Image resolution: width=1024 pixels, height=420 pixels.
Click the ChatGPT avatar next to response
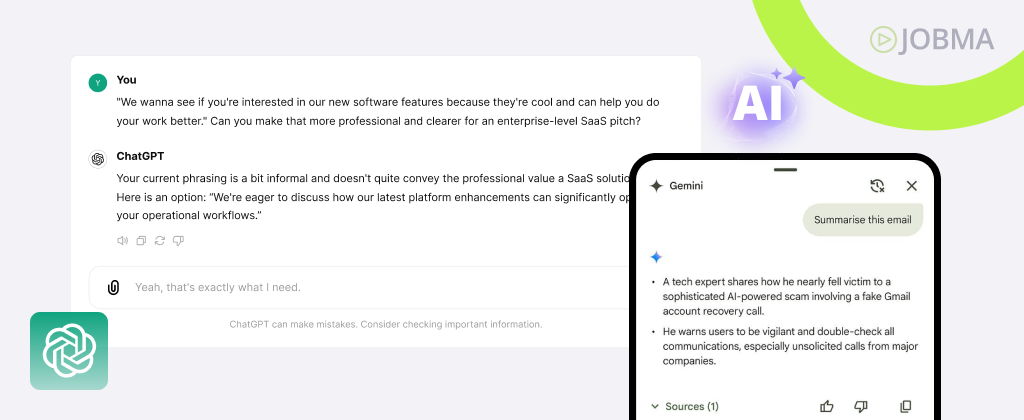coord(98,159)
